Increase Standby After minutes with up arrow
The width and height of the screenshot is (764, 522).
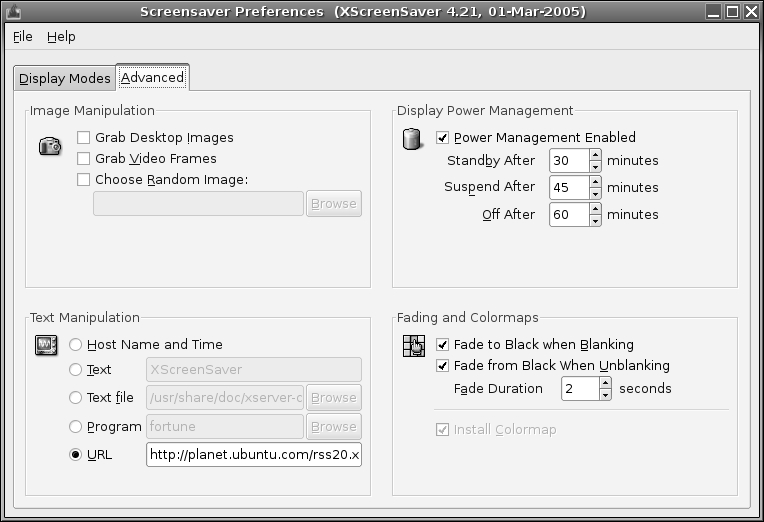(x=595, y=155)
